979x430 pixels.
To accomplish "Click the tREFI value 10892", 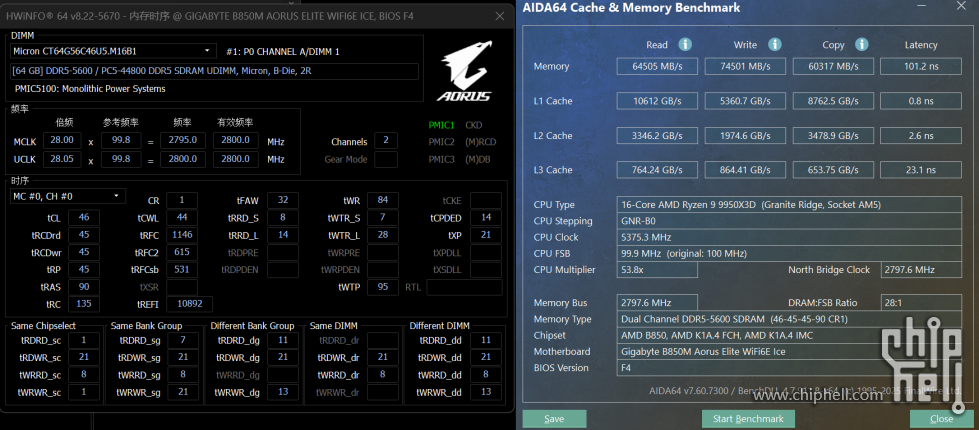I will 189,304.
